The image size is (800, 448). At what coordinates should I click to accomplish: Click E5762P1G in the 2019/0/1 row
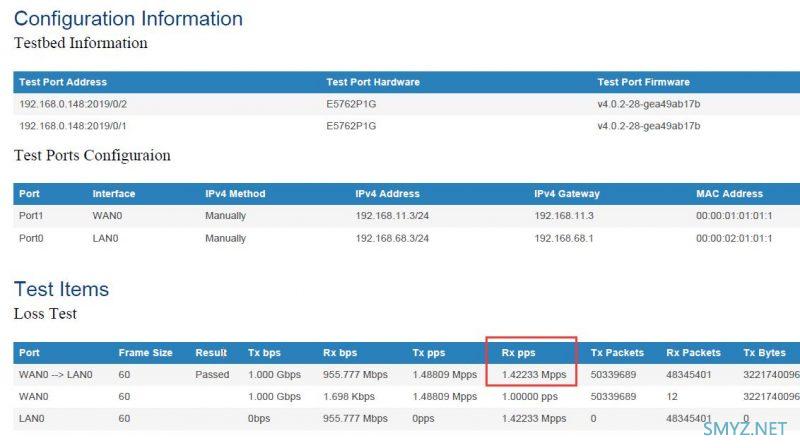point(351,126)
